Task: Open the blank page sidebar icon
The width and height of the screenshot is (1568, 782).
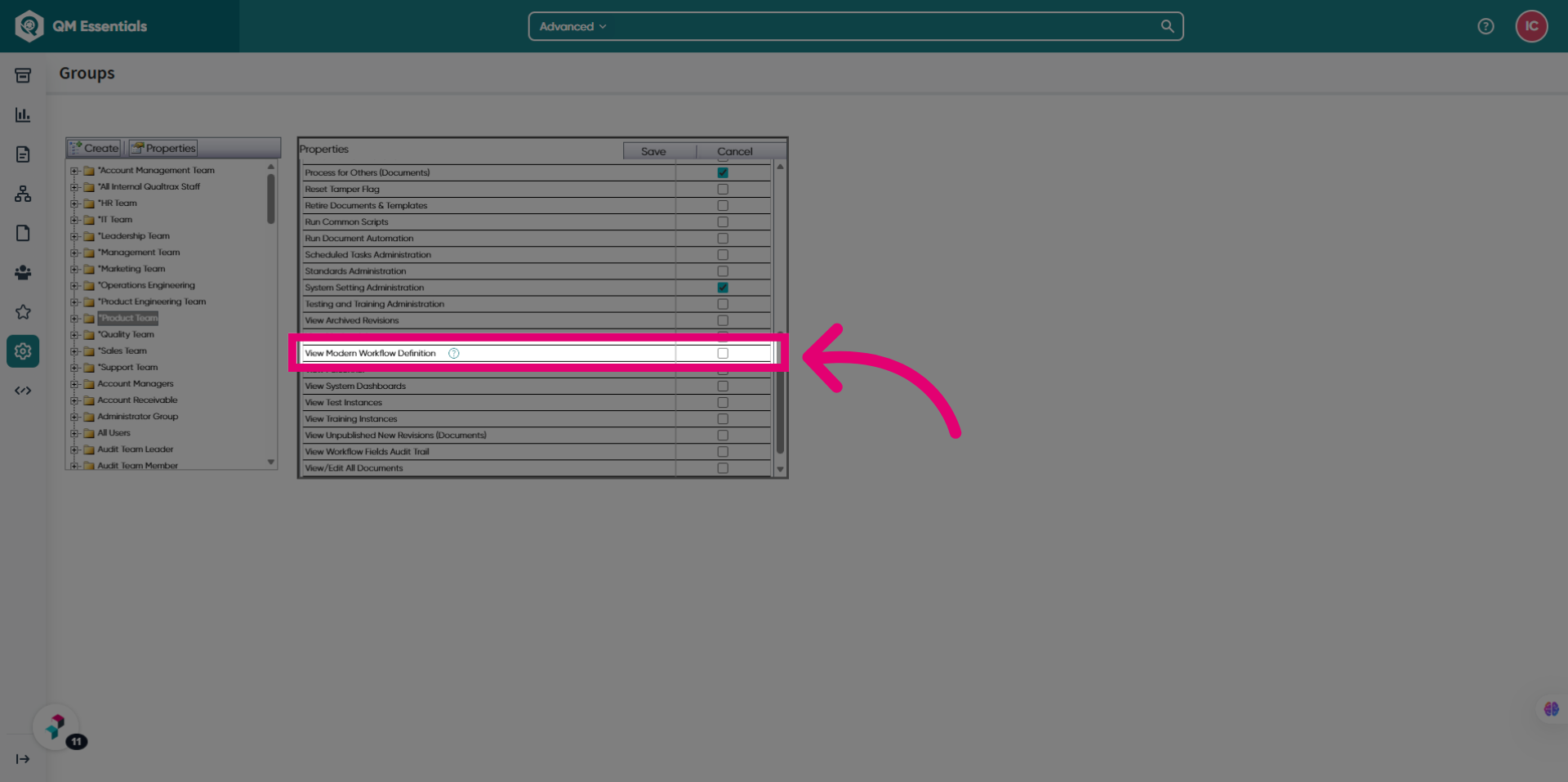Action: pyautogui.click(x=23, y=233)
